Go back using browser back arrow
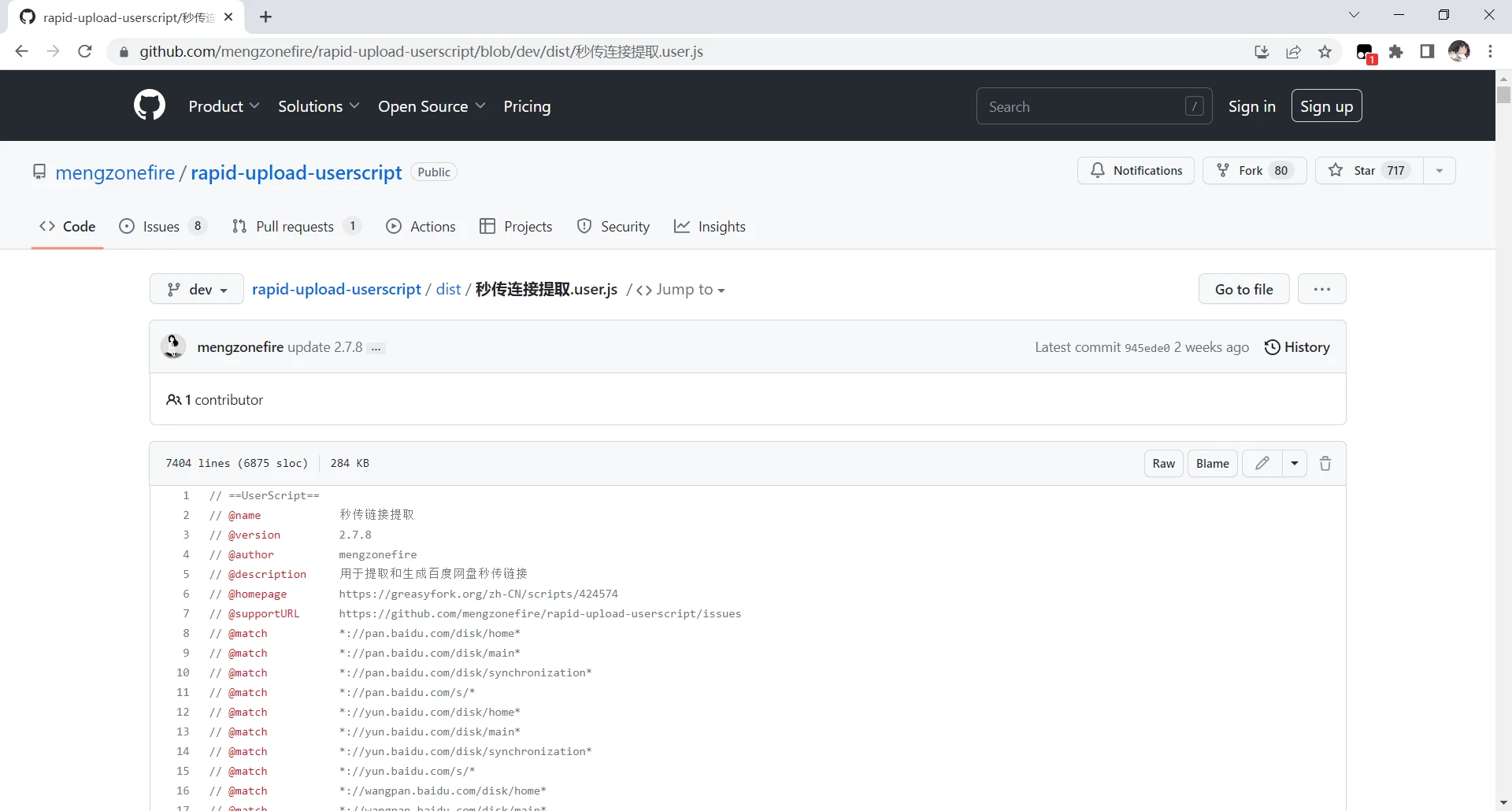The height and width of the screenshot is (811, 1512). 22,51
